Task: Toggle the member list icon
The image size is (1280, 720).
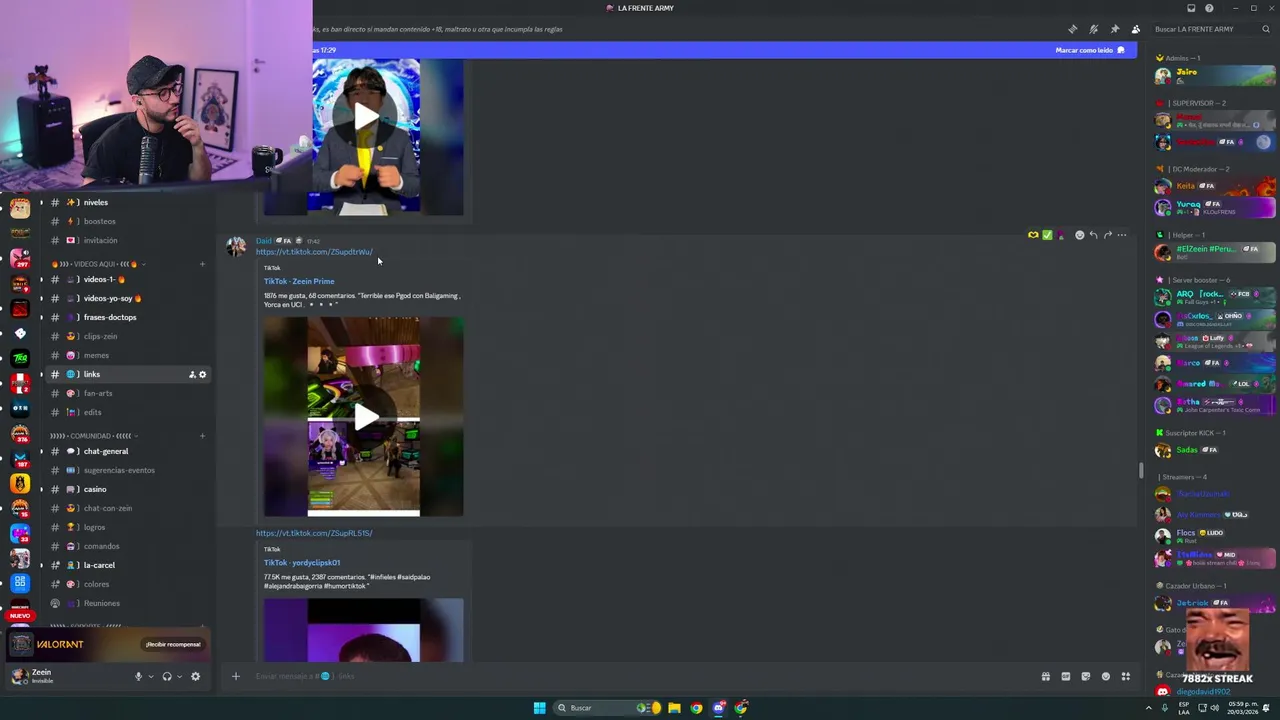Action: 1135,29
